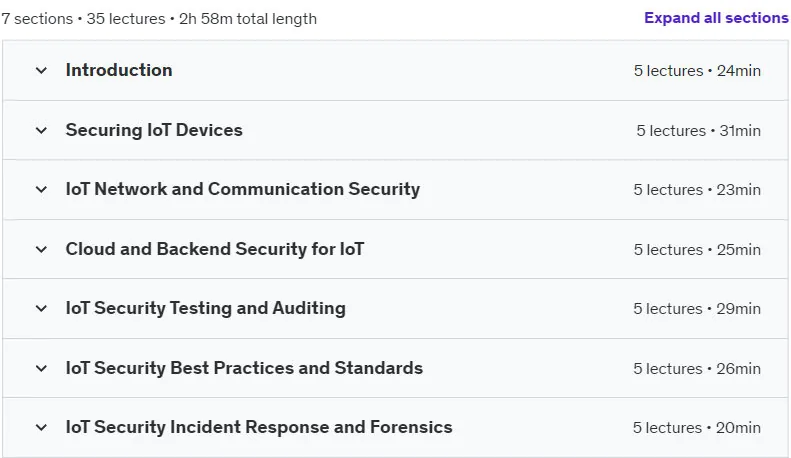The height and width of the screenshot is (458, 791).
Task: Select Securing IoT Devices section title
Action: pos(154,130)
